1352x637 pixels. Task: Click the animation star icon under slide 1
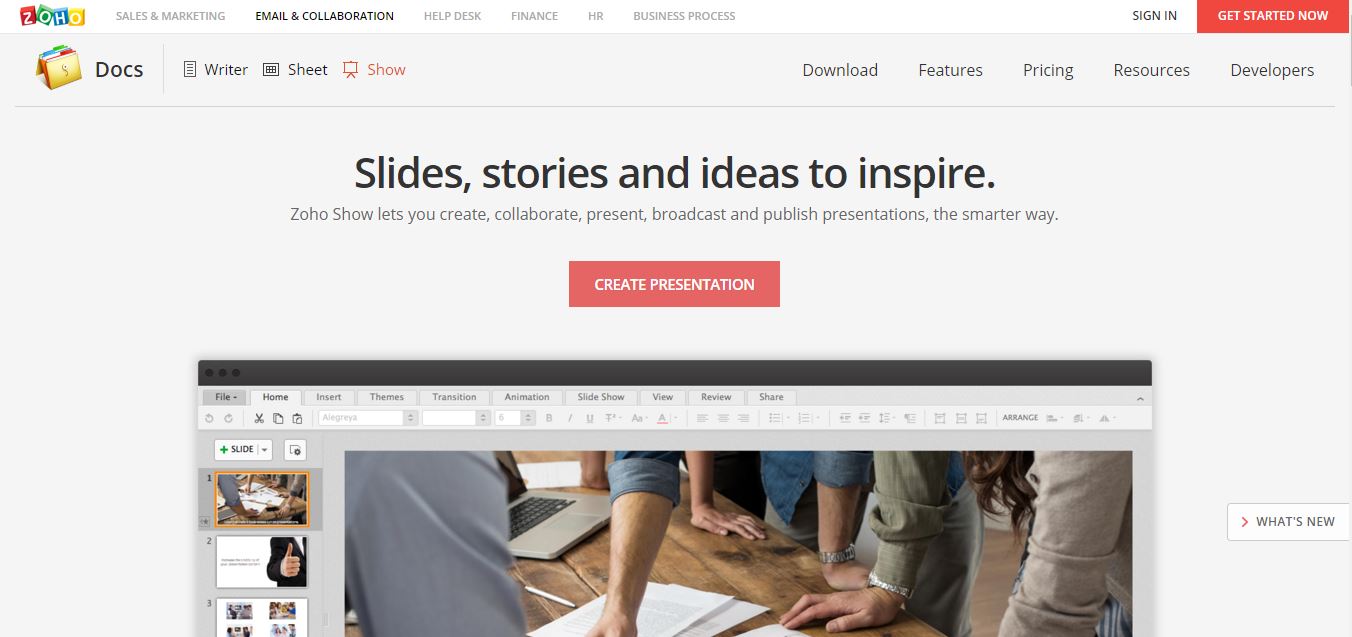(205, 521)
